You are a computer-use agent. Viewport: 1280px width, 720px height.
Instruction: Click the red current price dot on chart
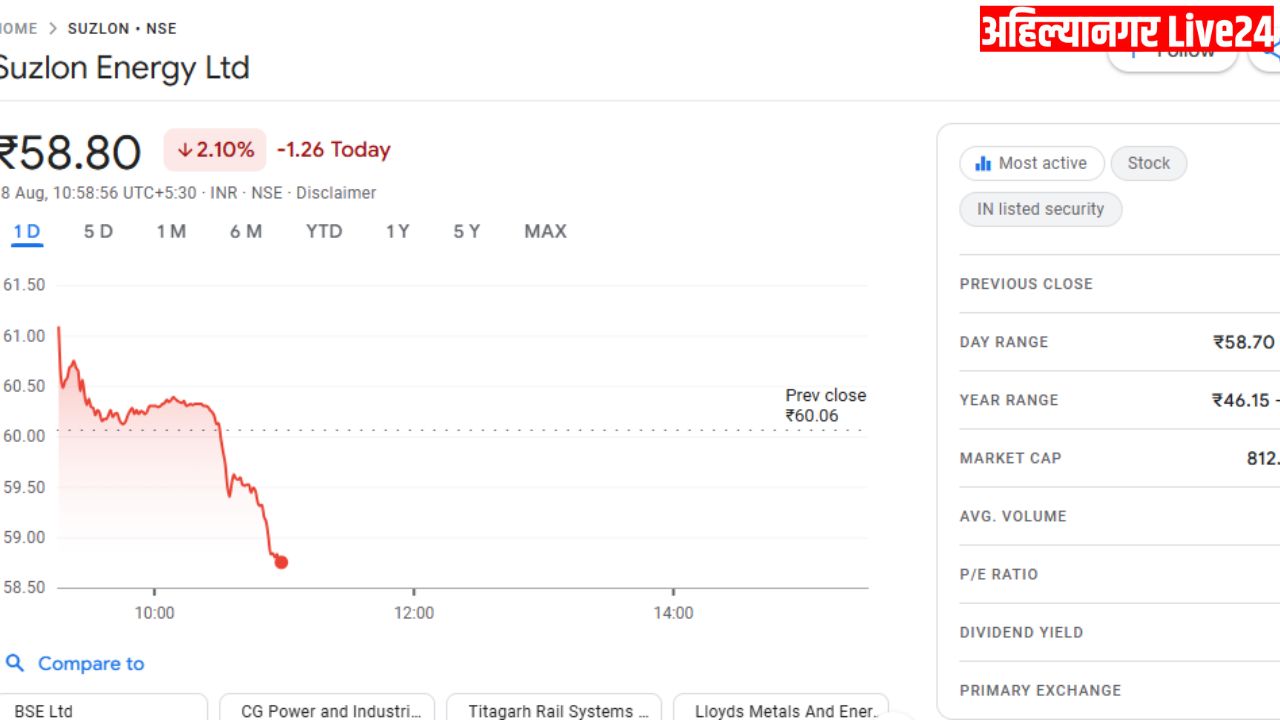pyautogui.click(x=281, y=562)
